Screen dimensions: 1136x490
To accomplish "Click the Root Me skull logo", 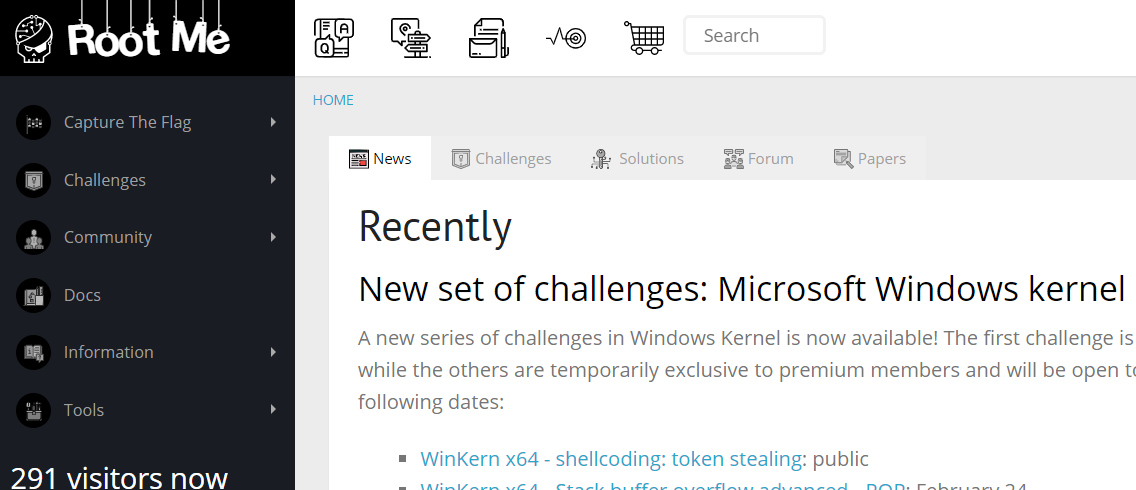I will [33, 38].
